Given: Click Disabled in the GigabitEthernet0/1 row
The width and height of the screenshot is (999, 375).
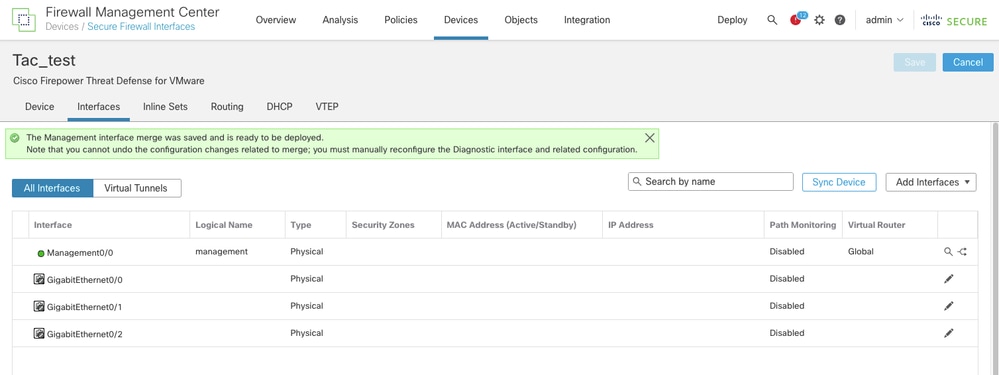Looking at the screenshot, I should 787,306.
